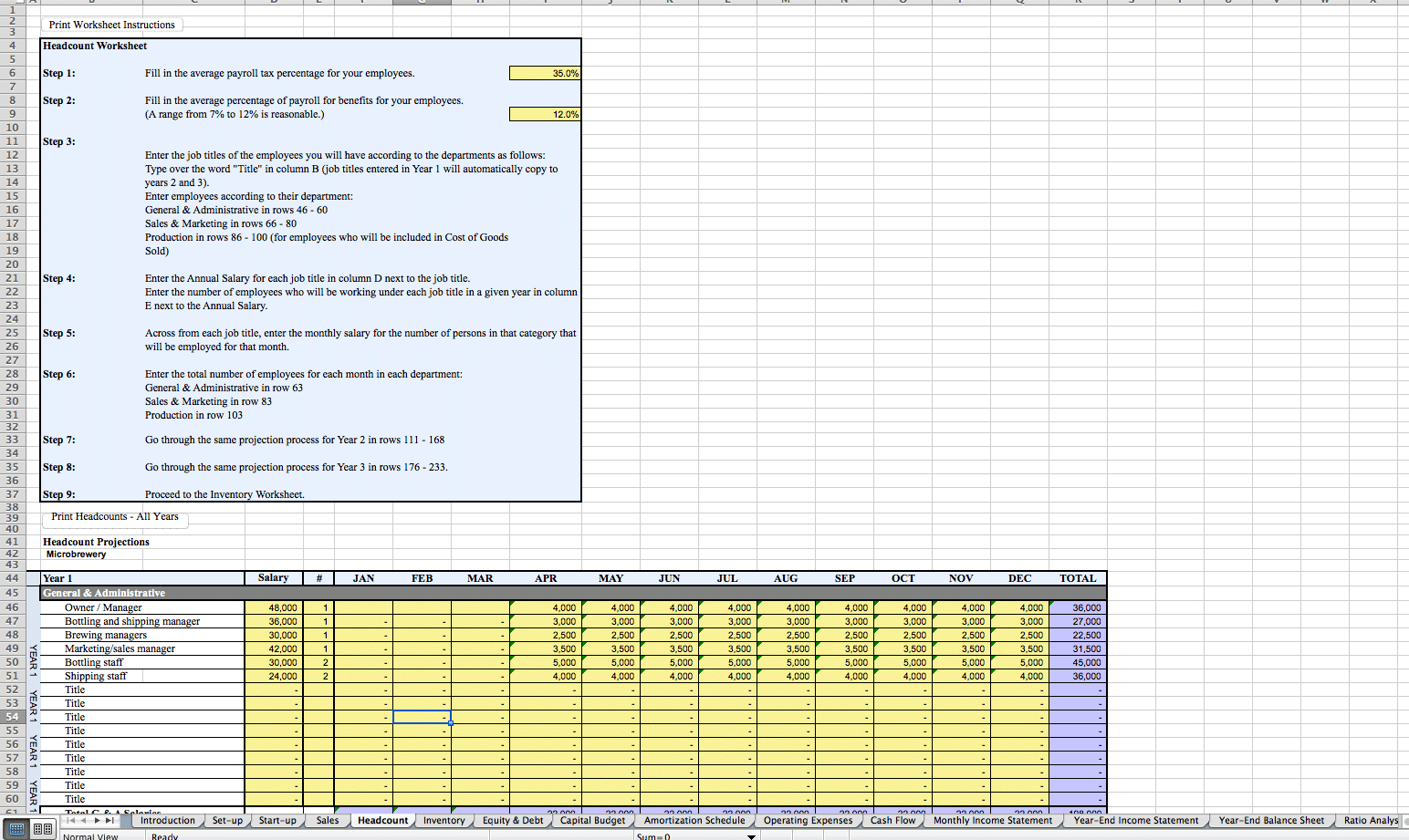Open the Ratio Analysis sheet tab
The height and width of the screenshot is (840, 1409).
1372,821
